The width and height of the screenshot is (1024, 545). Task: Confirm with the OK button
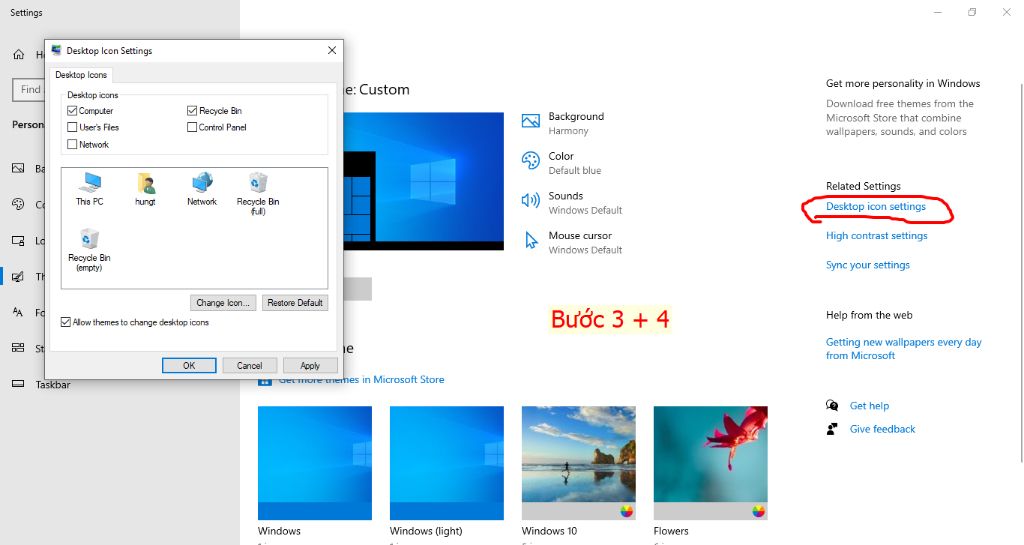click(189, 366)
